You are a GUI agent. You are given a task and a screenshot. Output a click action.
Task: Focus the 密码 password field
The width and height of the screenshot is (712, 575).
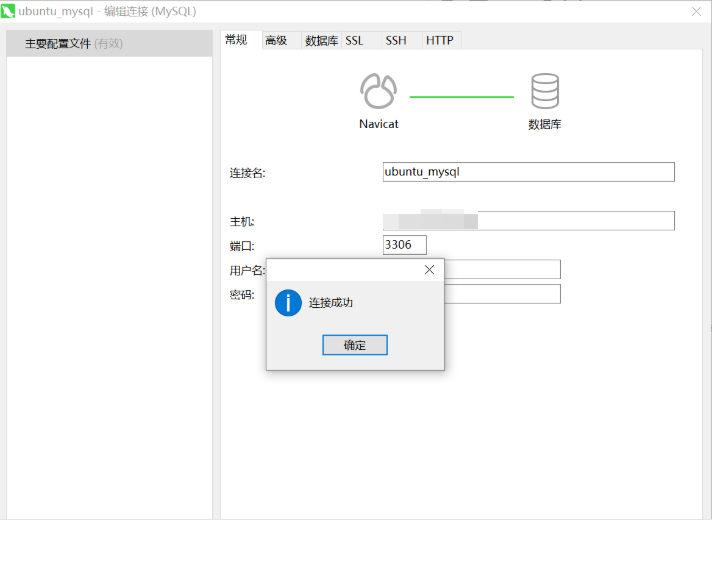tap(502, 294)
